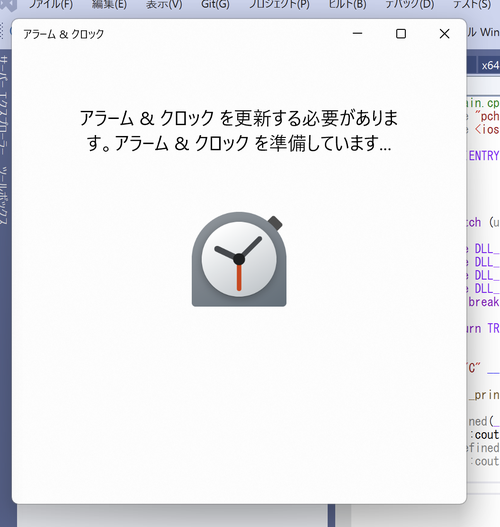Open the 編集(E) menu in Visual Studio
This screenshot has width=500, height=527.
point(109,5)
